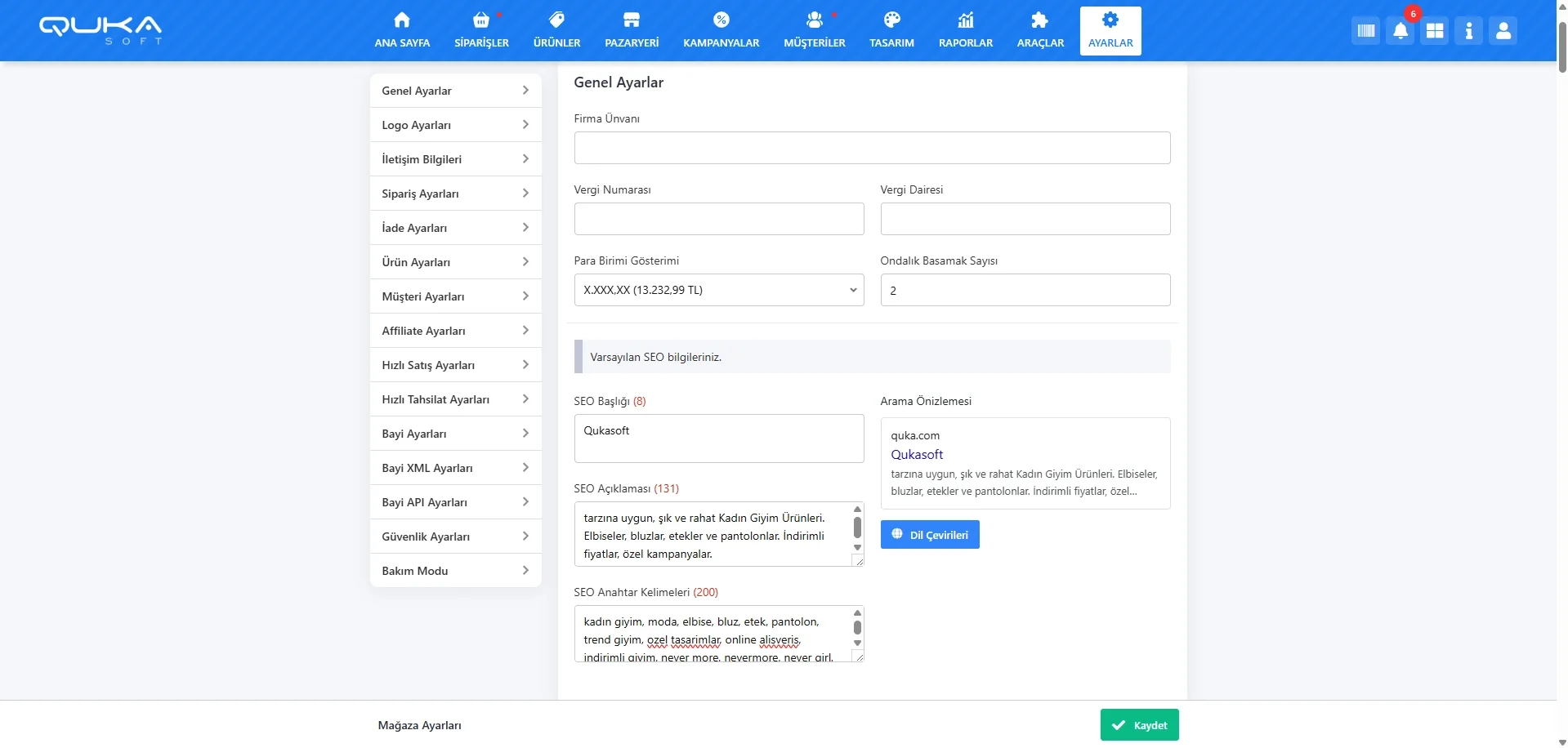Open Kampanyalar percent icon
The height and width of the screenshot is (748, 1568).
[x=721, y=20]
